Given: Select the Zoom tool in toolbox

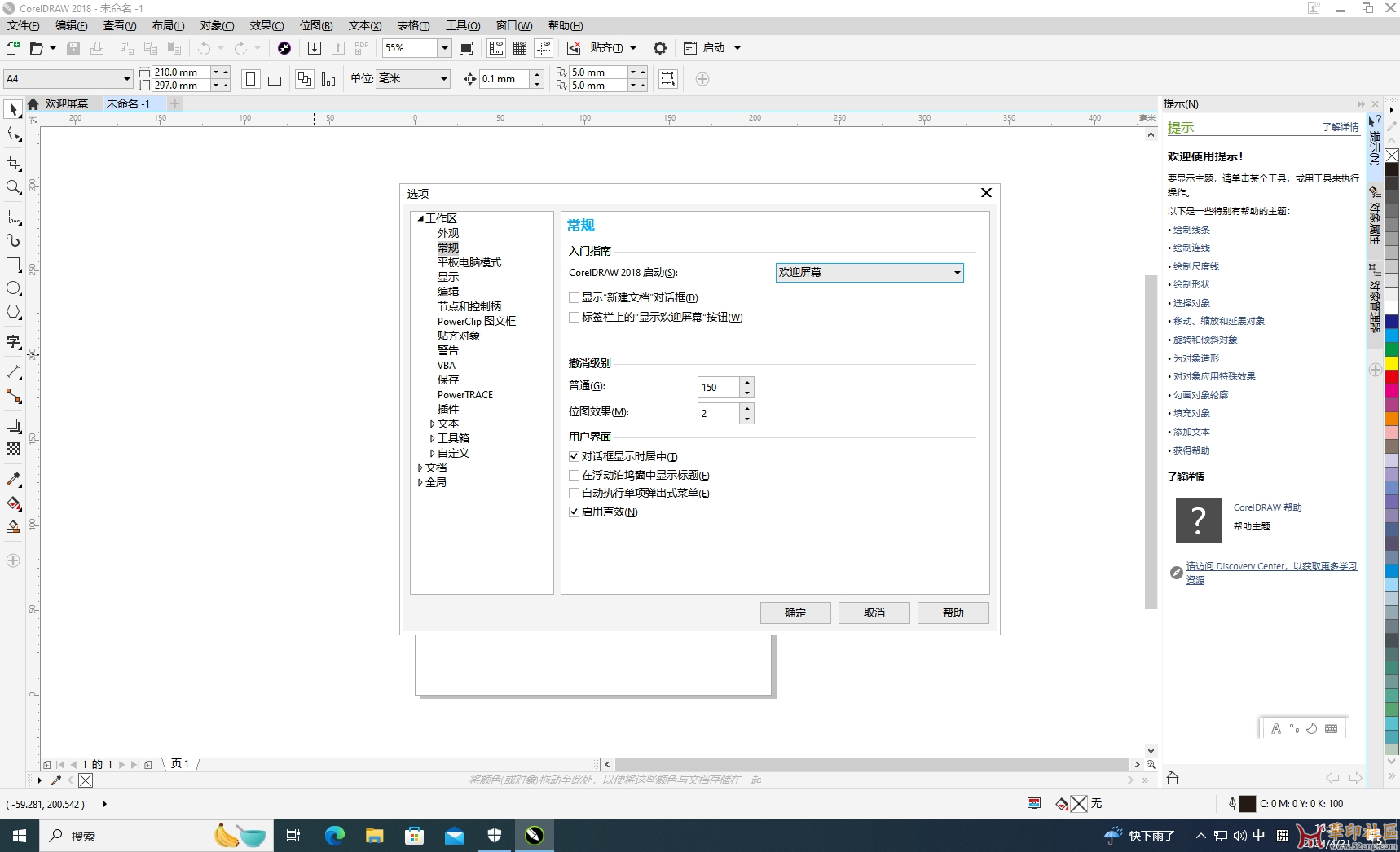Looking at the screenshot, I should 13,188.
